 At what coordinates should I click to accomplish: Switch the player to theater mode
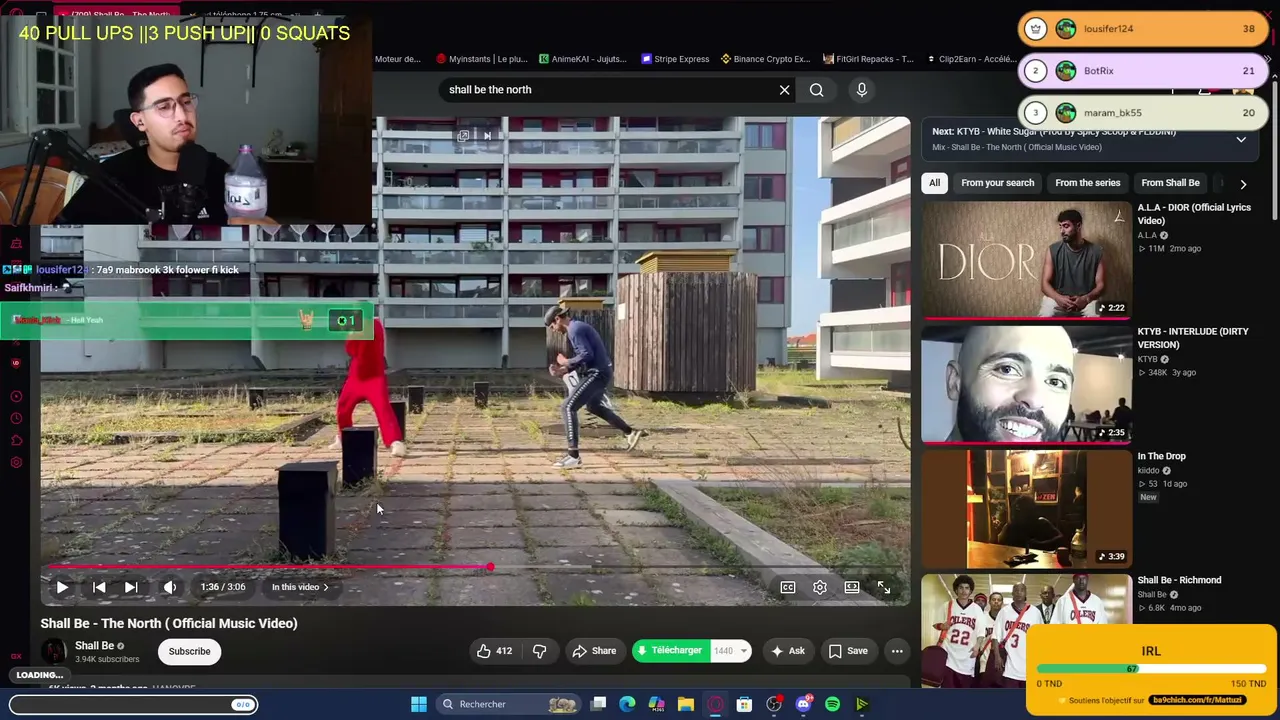pyautogui.click(x=852, y=587)
